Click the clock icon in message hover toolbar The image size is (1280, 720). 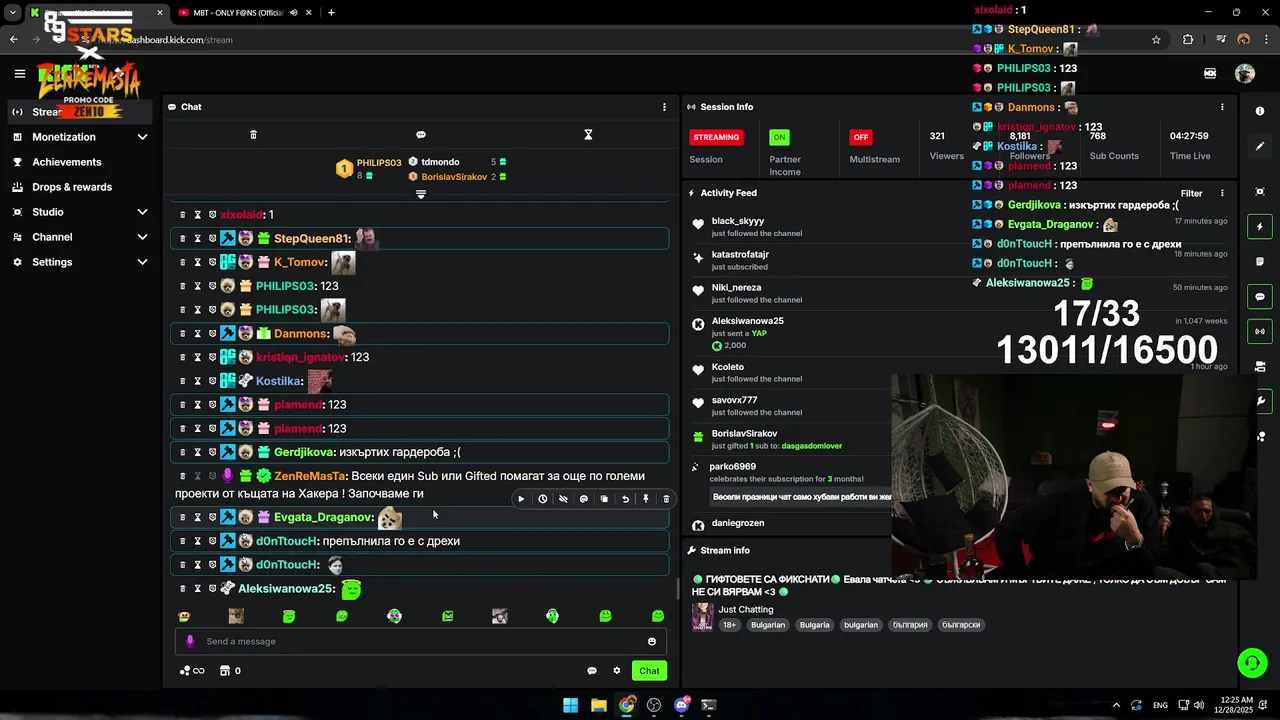[542, 499]
